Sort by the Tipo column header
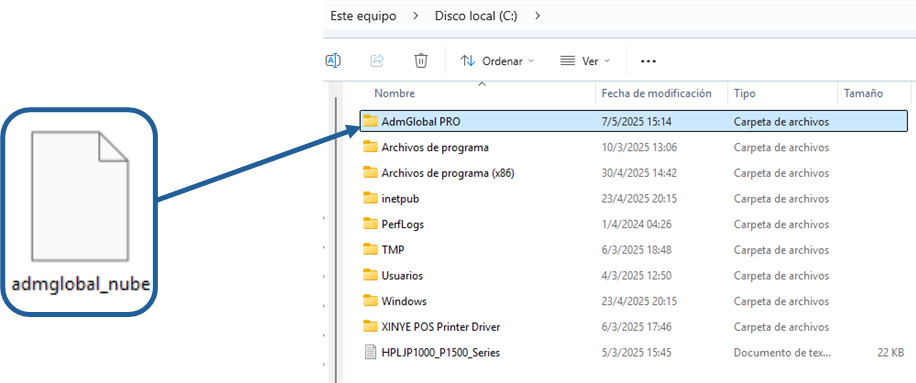Screen dimensions: 916x383 tap(744, 93)
